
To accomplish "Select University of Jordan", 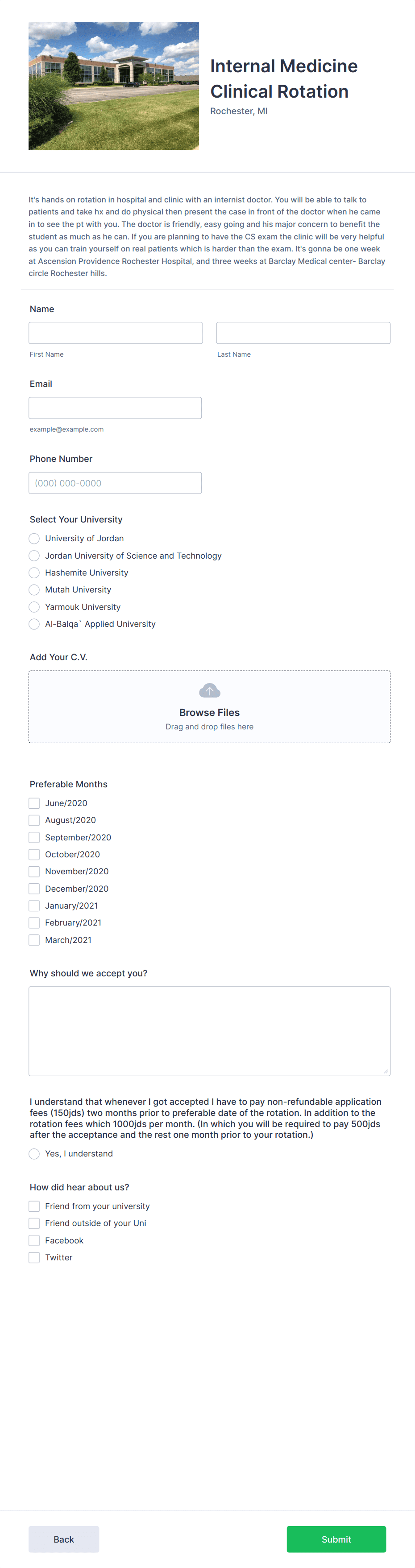I will pyautogui.click(x=34, y=539).
